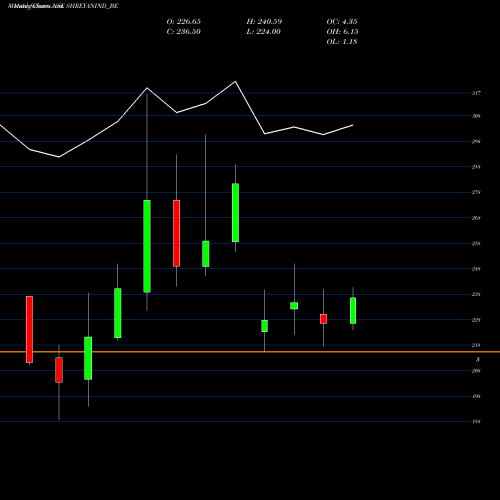Image resolution: width=500 pixels, height=500 pixels.
Task: Click the 288 price axis label
Action: click(476, 167)
